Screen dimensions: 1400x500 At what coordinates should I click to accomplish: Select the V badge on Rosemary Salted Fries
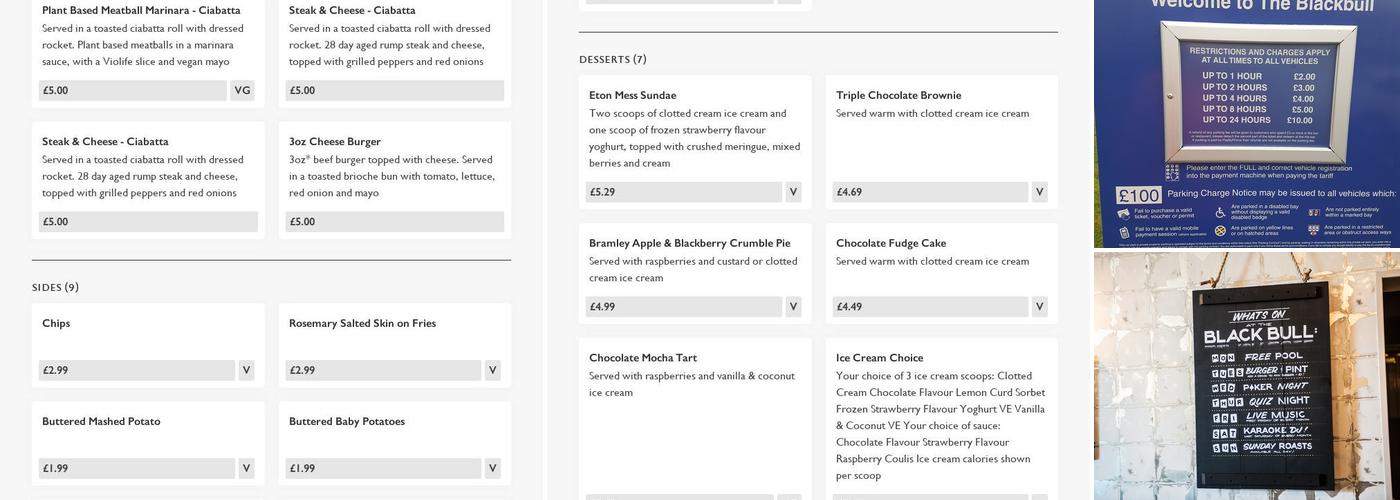(492, 370)
